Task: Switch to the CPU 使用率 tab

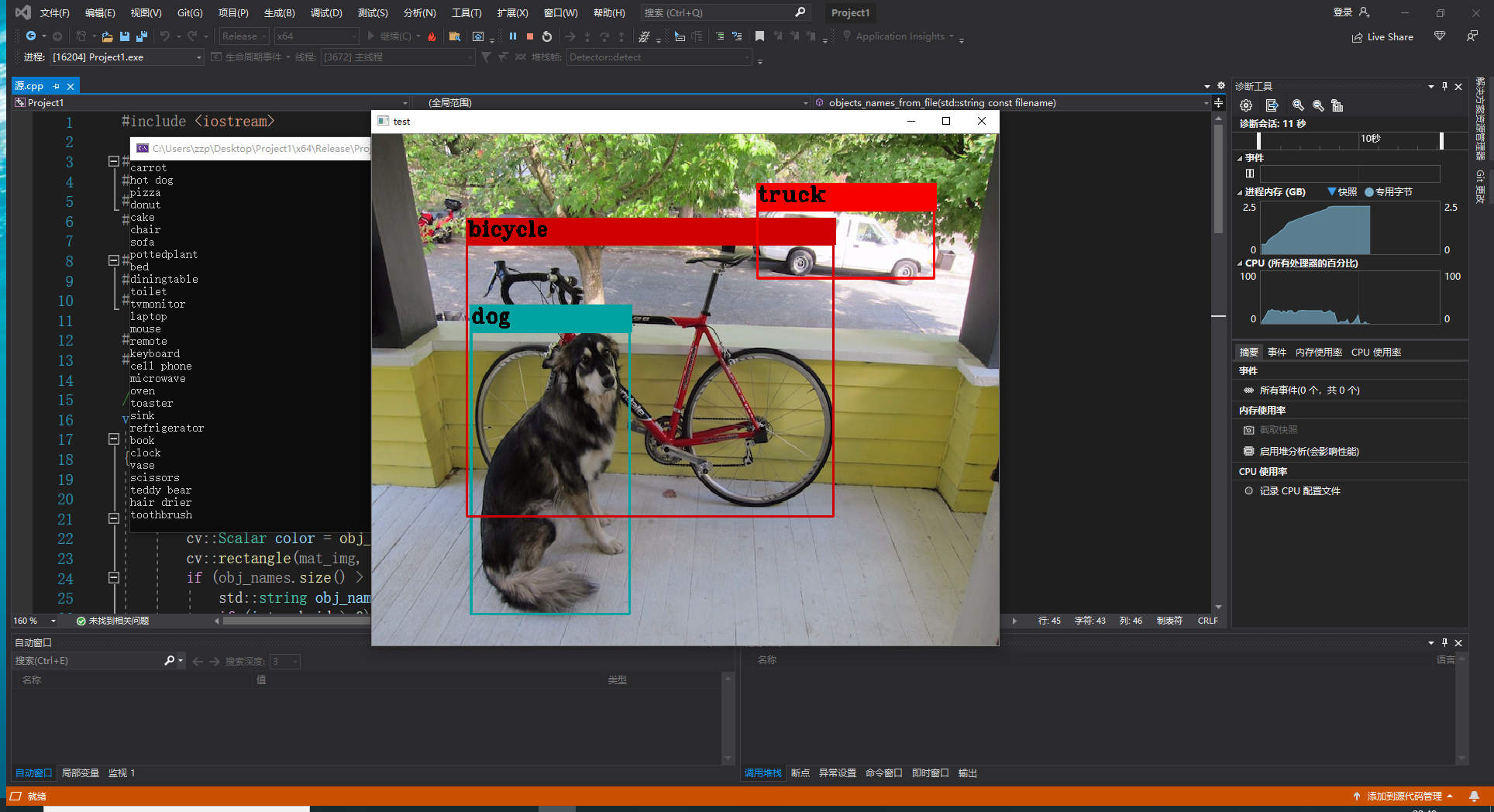Action: 1376,352
